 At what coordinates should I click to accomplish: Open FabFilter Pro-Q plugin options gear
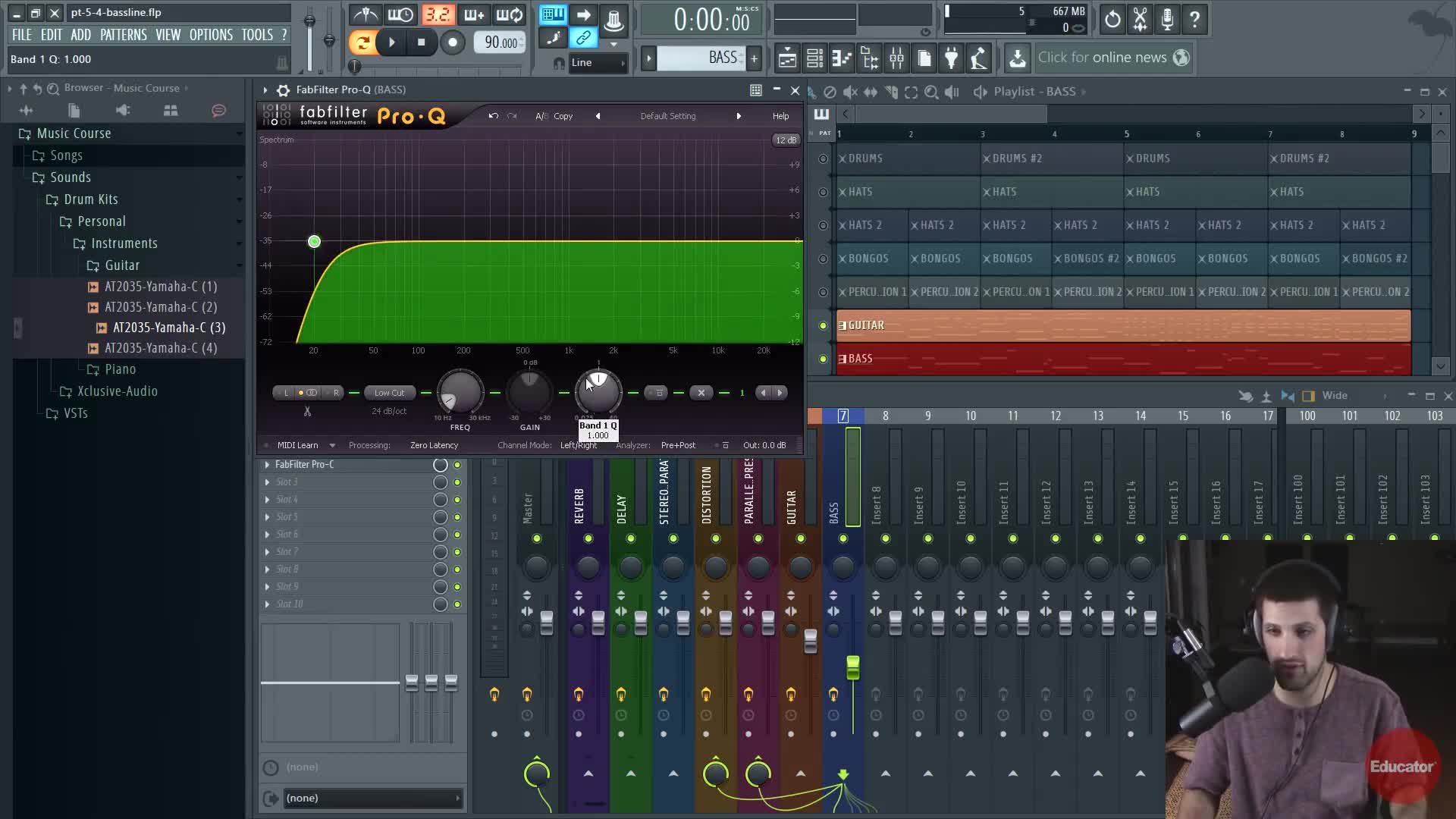click(283, 90)
